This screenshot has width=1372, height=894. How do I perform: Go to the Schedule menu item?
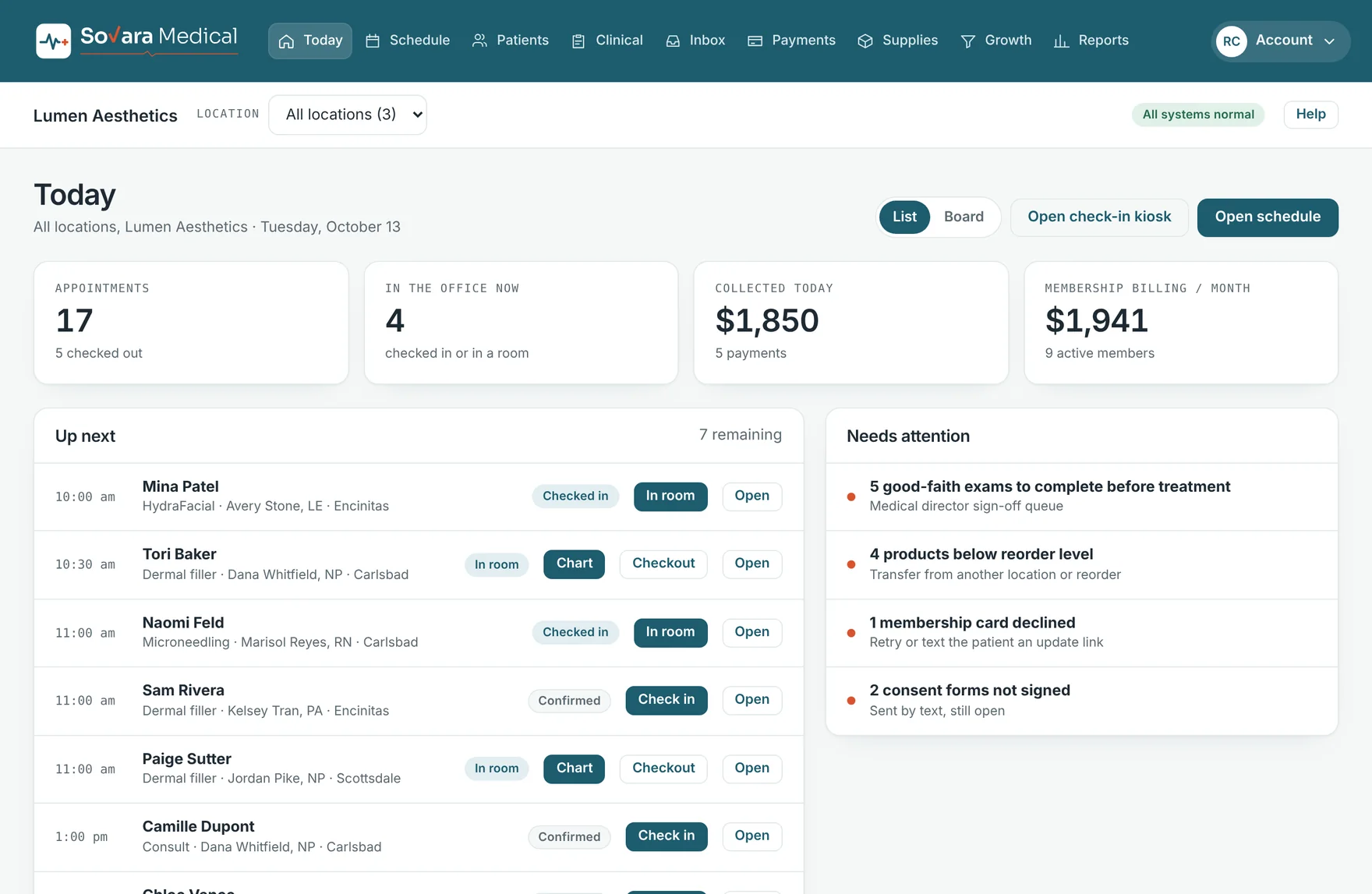pos(408,41)
